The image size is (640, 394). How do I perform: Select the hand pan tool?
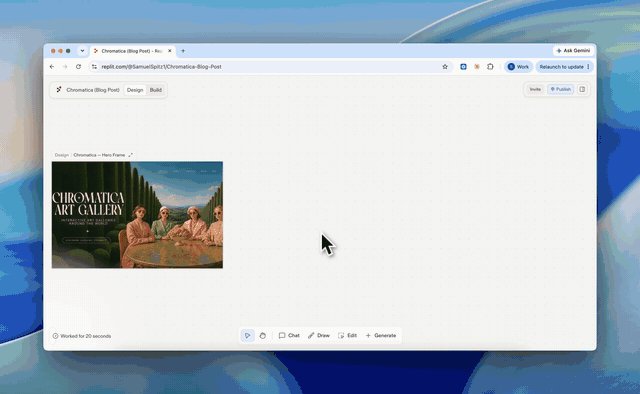(x=262, y=336)
